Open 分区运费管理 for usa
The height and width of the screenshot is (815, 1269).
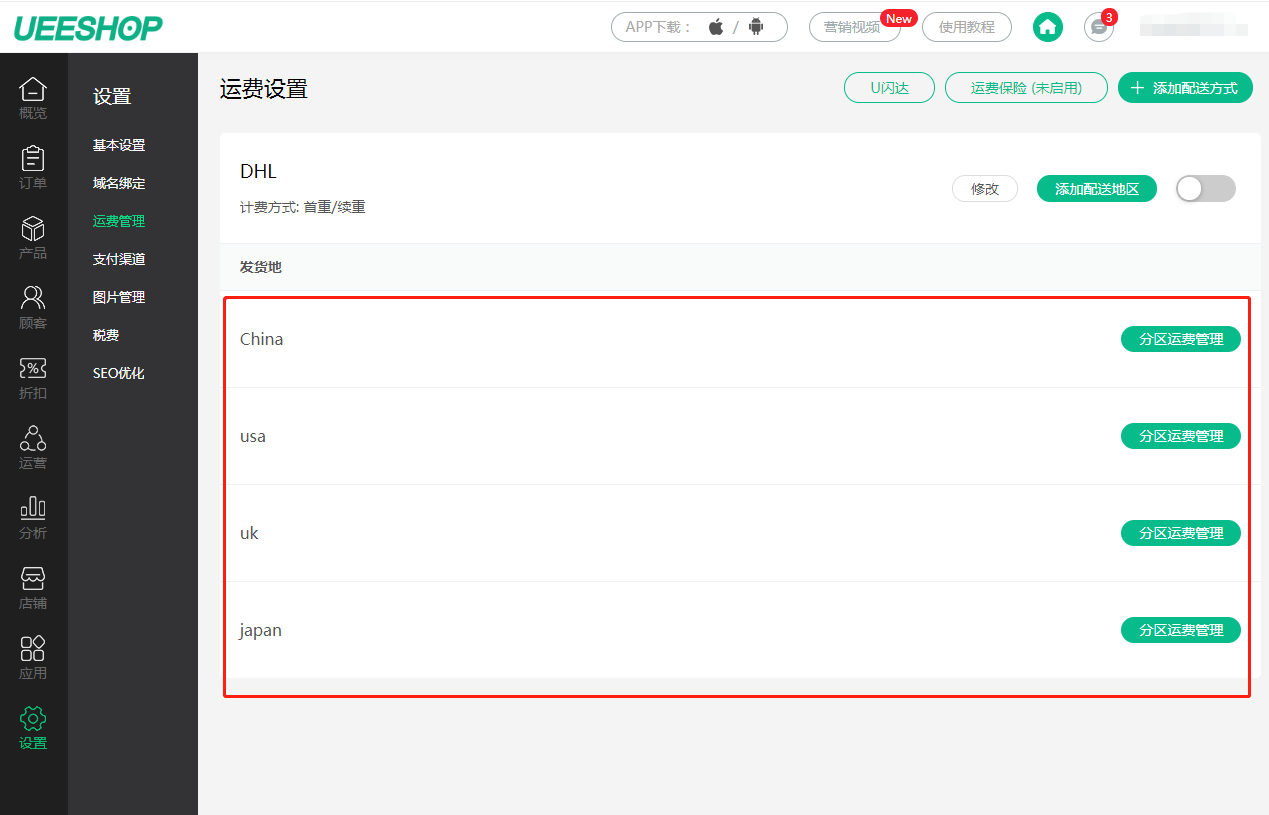pyautogui.click(x=1181, y=436)
